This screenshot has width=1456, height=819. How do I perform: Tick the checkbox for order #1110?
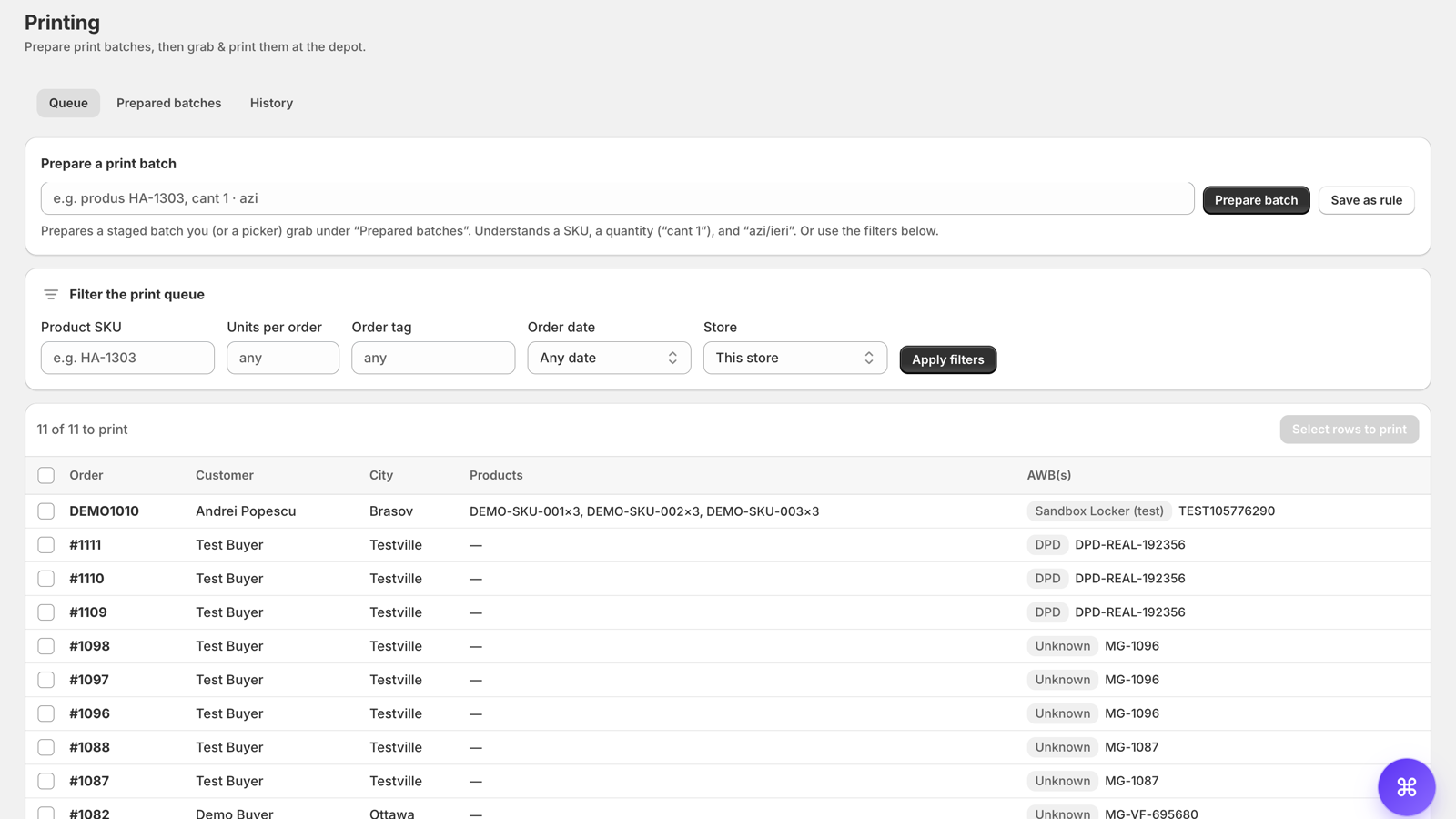46,579
